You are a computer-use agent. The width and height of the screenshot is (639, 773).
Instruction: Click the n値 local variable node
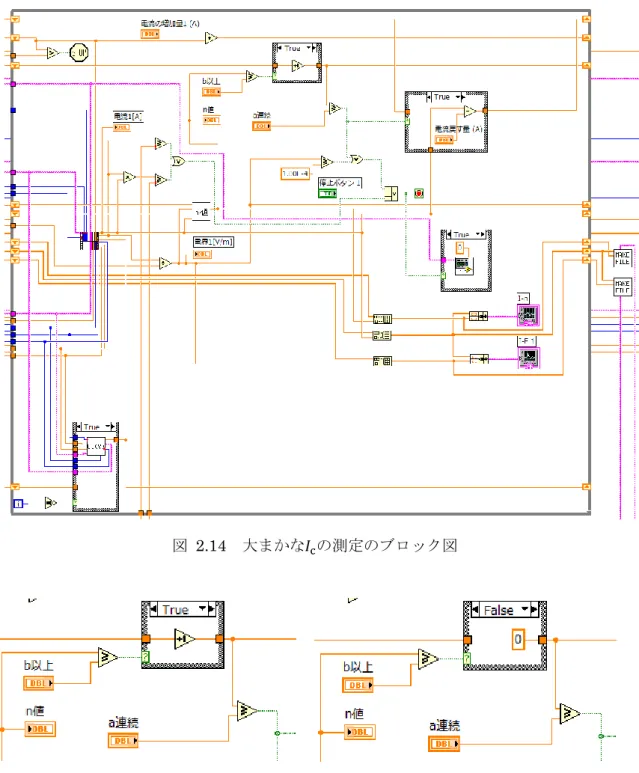(201, 212)
